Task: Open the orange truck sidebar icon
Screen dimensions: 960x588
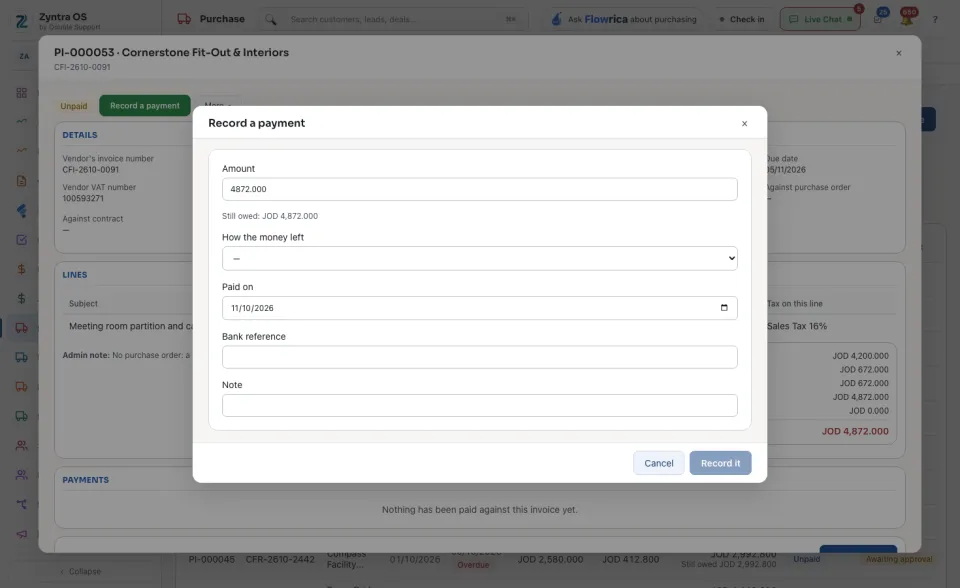Action: click(21, 386)
